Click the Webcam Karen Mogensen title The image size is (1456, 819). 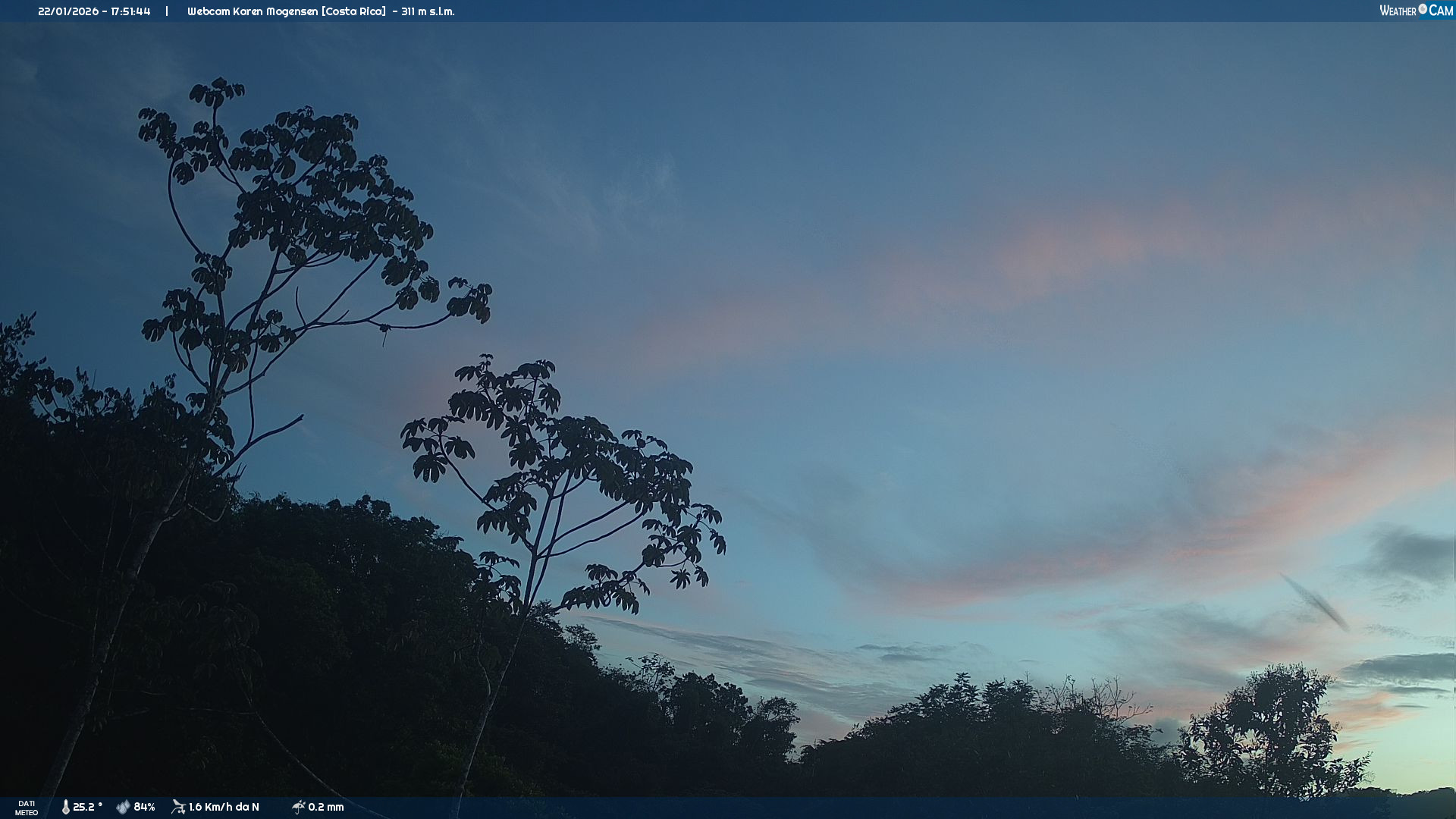(253, 11)
